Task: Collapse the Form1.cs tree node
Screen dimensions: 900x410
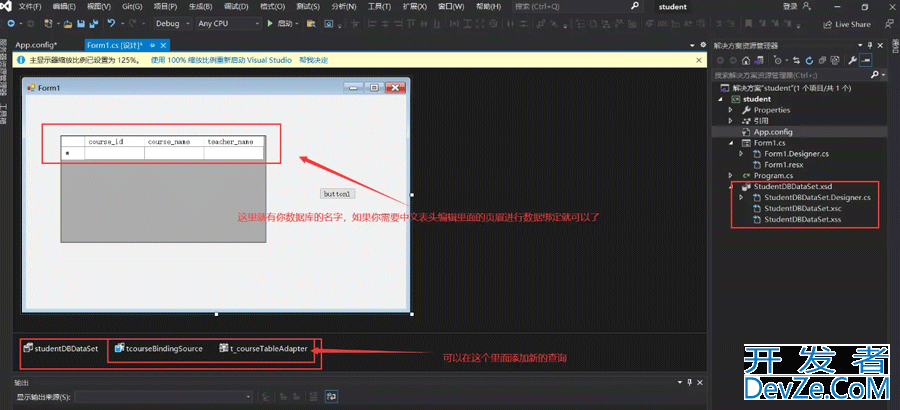Action: click(x=731, y=142)
